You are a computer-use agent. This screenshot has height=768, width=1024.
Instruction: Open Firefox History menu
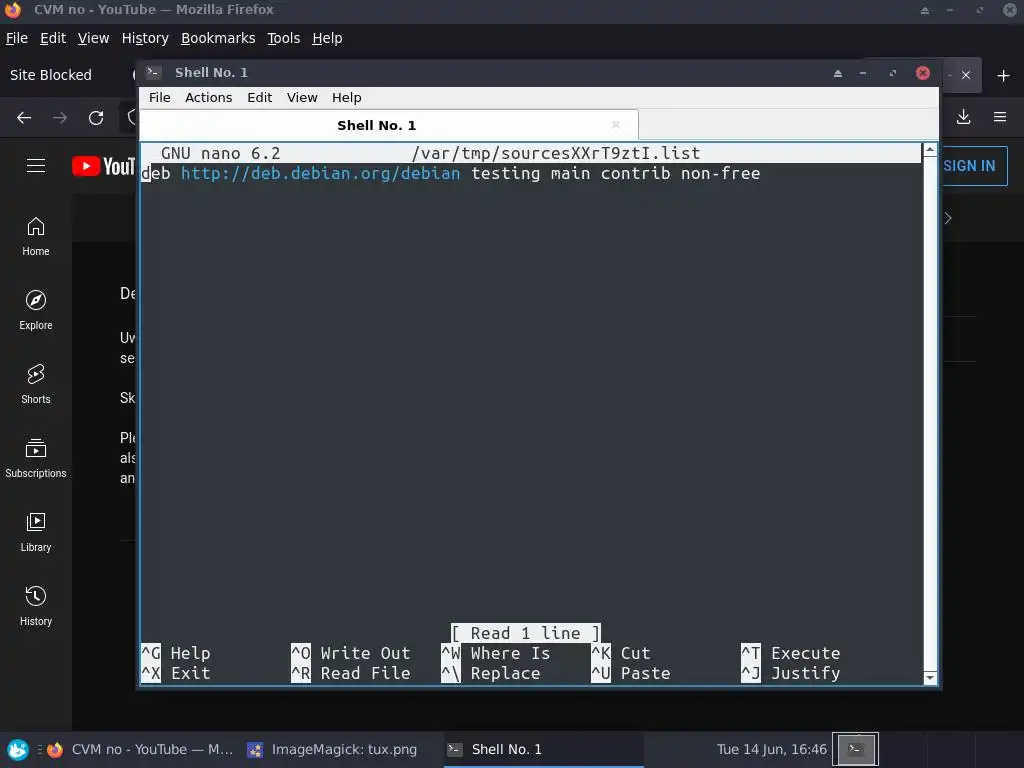pos(145,39)
